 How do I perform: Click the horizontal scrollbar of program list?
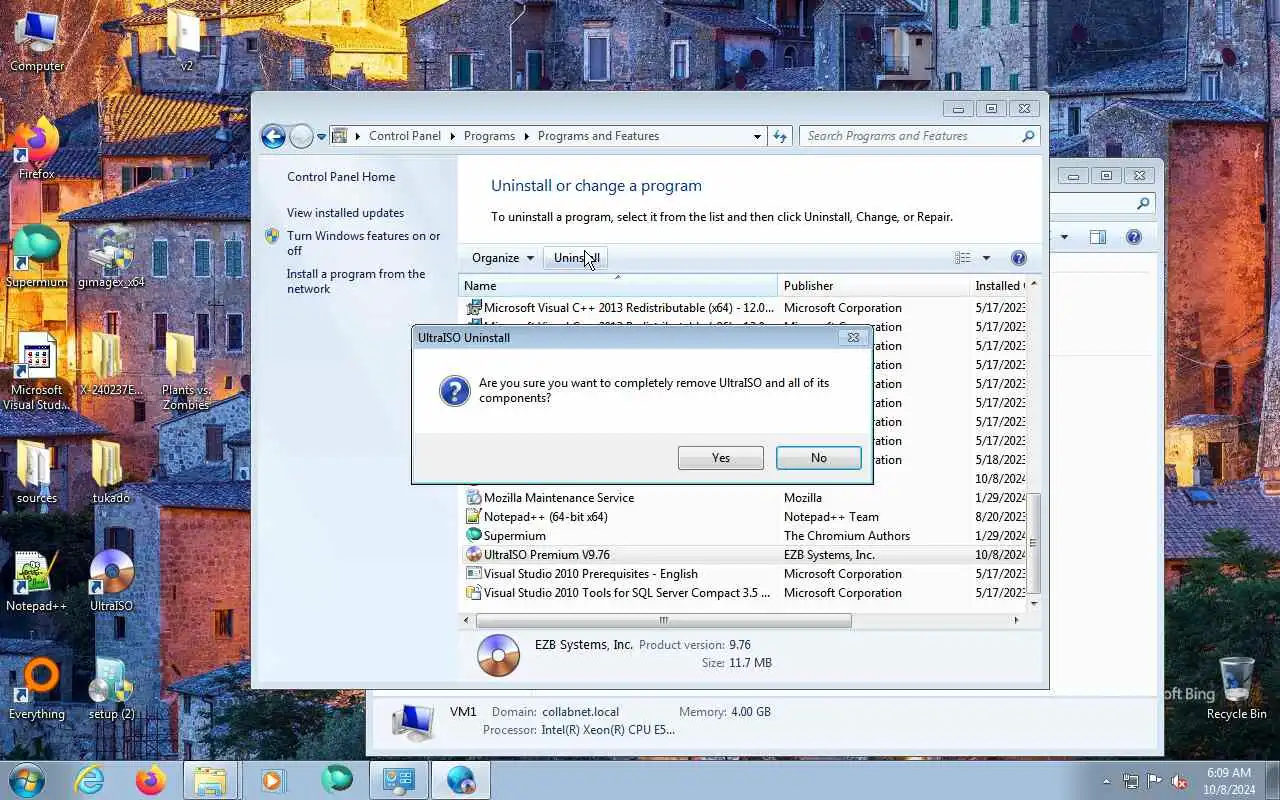(663, 620)
